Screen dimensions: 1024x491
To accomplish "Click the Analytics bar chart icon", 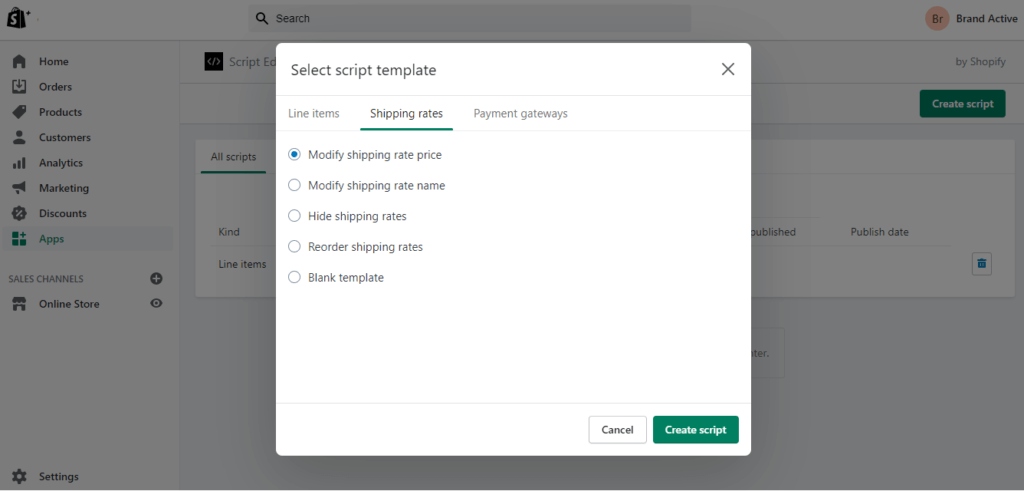I will point(19,163).
